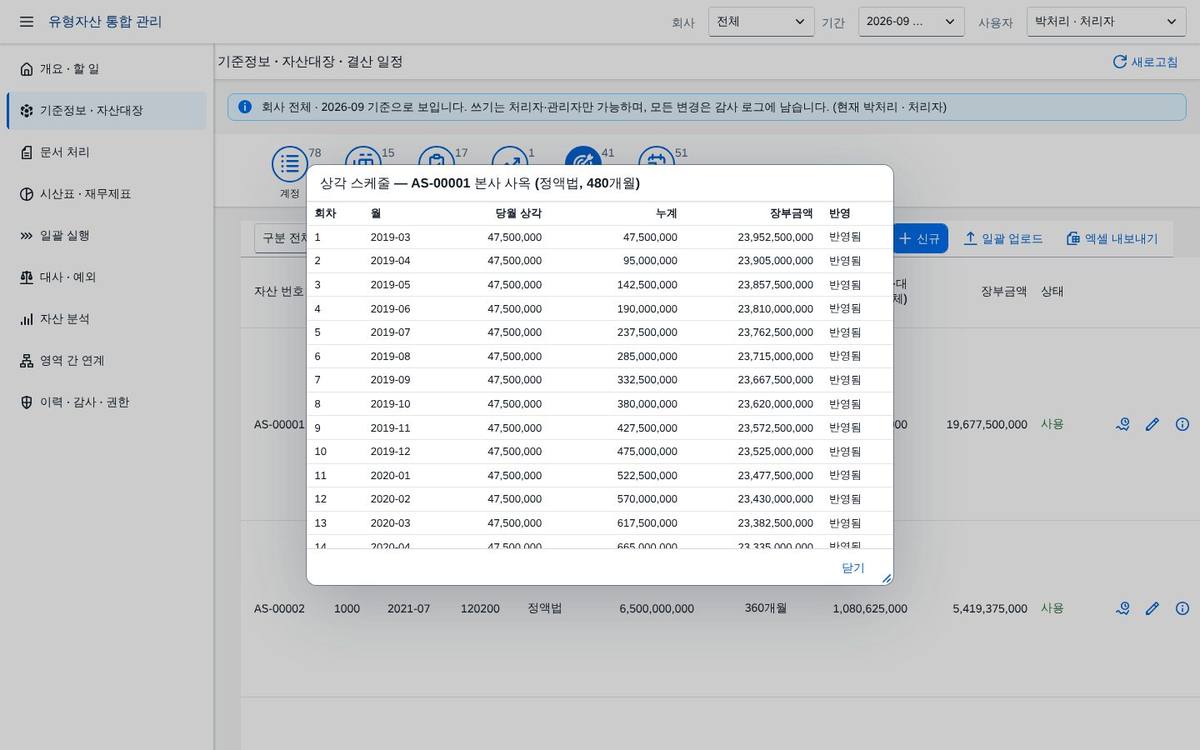Select 기준정보 · 자산대장 in sidebar
1200x750 pixels.
point(106,110)
